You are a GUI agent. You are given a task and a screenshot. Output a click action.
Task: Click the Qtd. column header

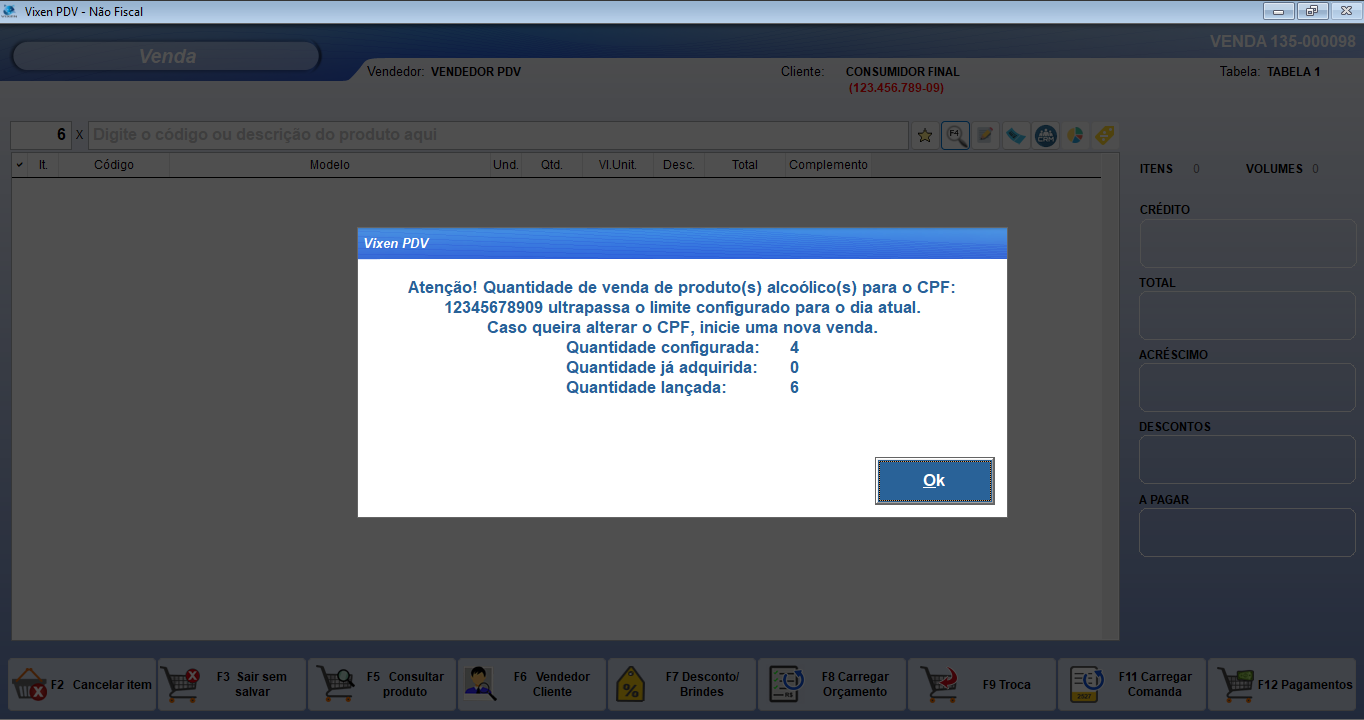(x=552, y=165)
